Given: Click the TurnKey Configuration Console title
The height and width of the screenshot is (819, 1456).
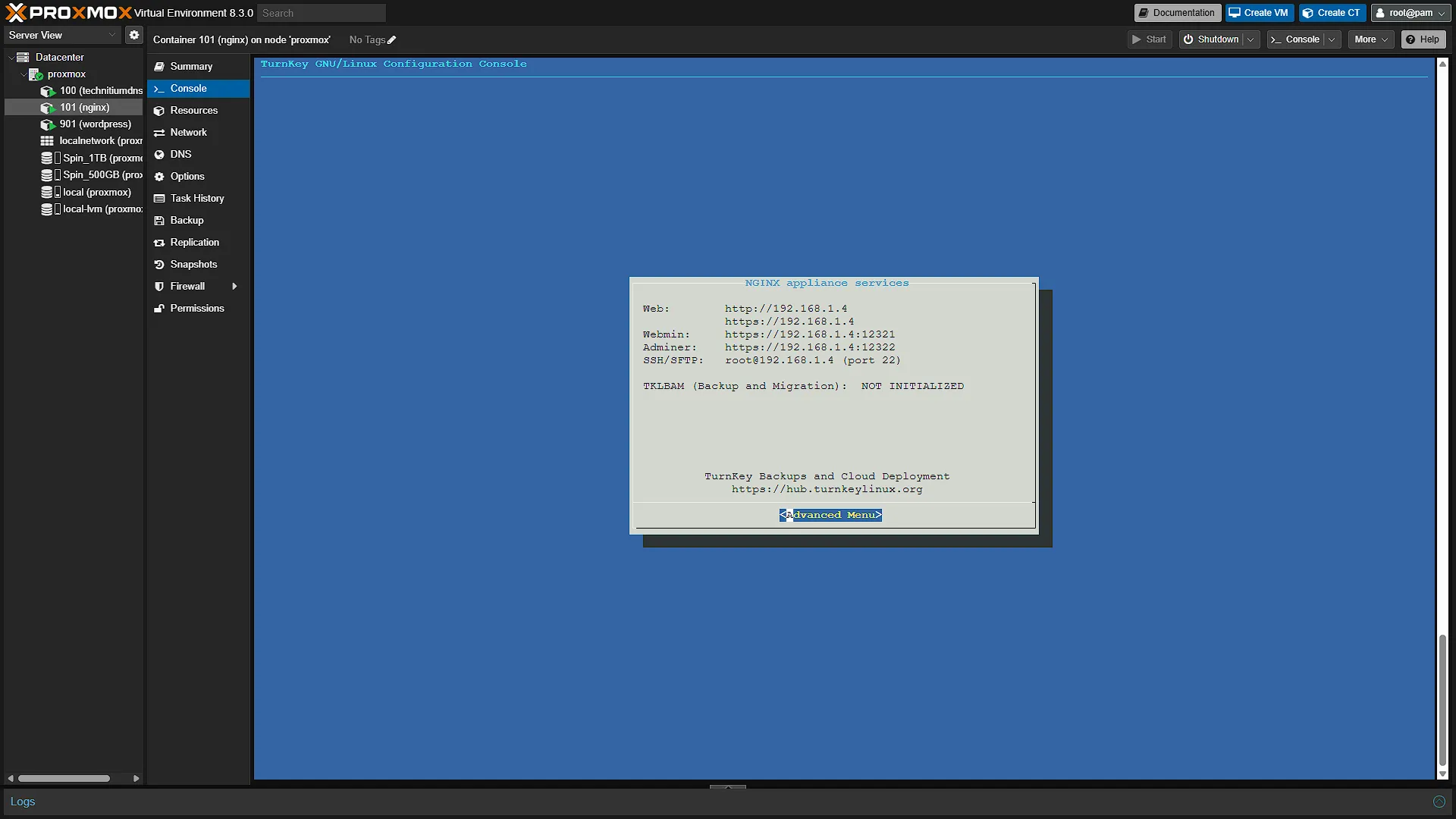Looking at the screenshot, I should (x=394, y=64).
